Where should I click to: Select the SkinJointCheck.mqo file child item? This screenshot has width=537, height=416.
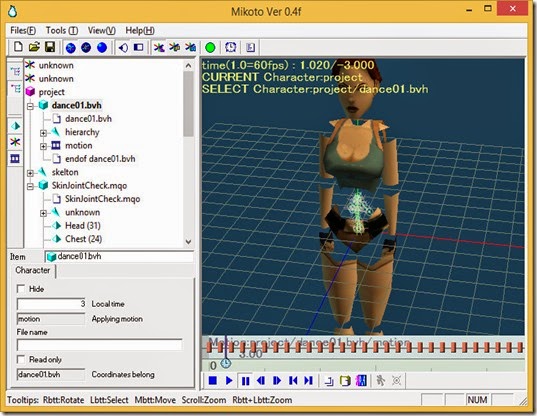click(x=102, y=199)
